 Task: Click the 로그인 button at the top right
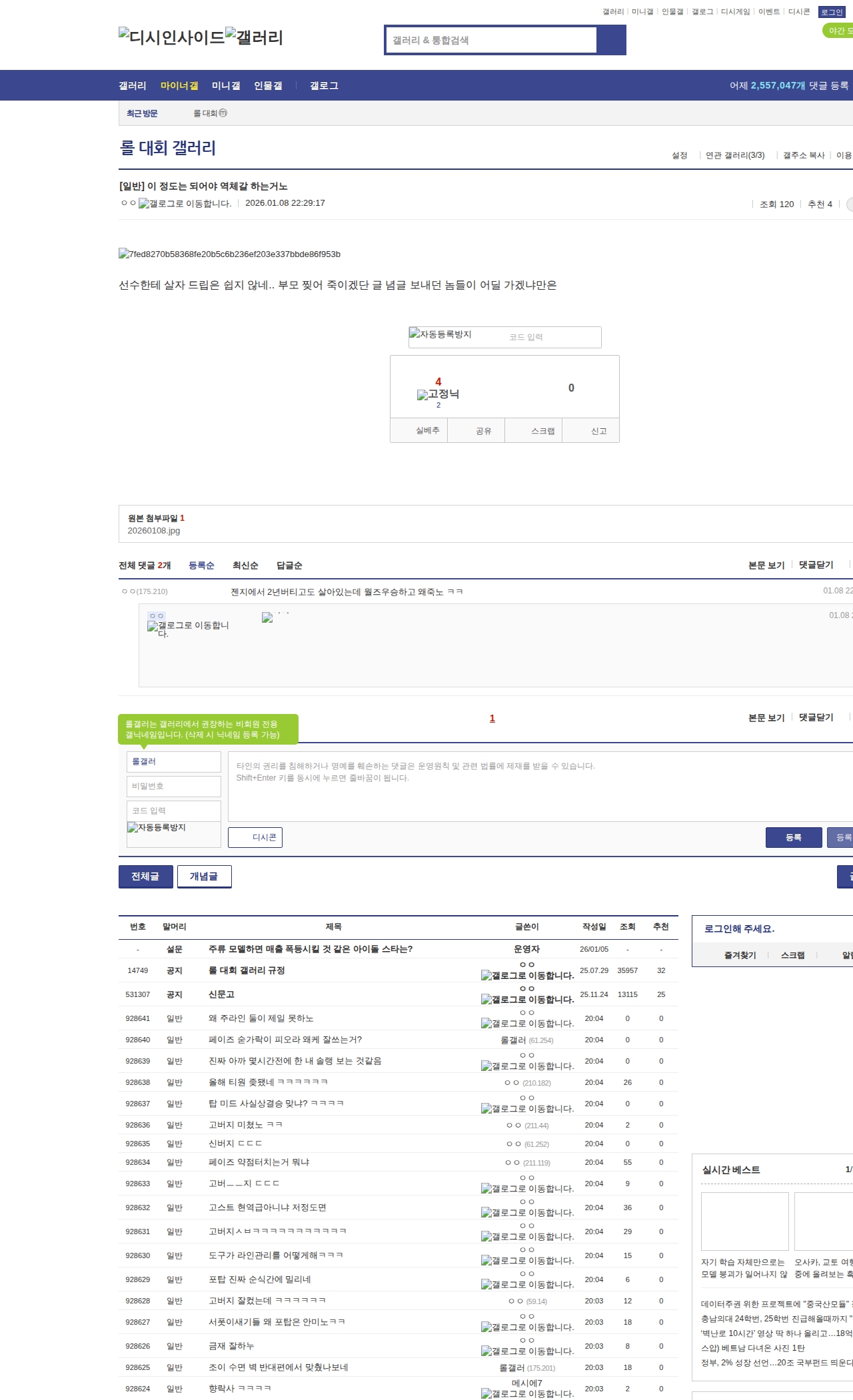[x=831, y=12]
